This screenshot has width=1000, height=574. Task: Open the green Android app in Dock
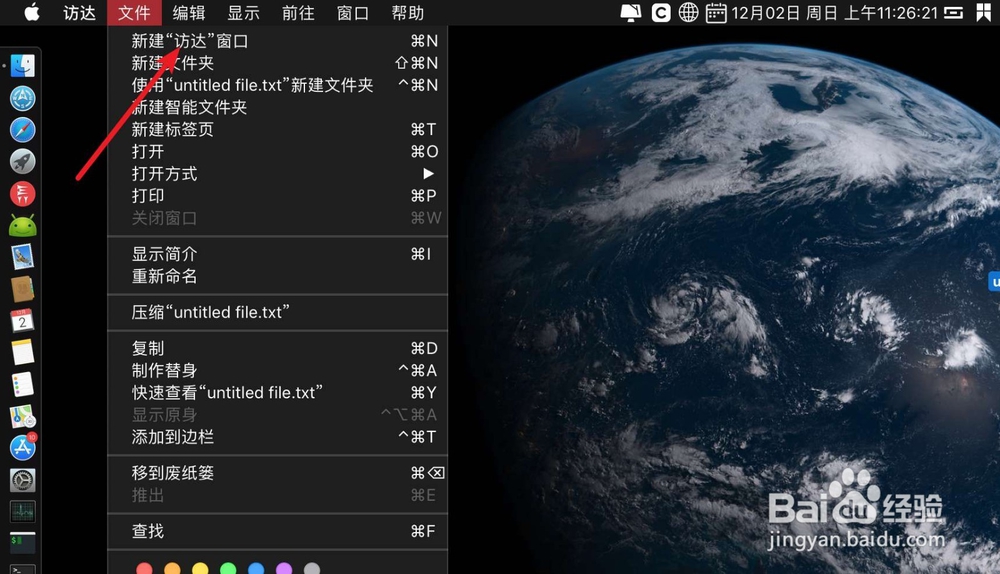pos(23,225)
